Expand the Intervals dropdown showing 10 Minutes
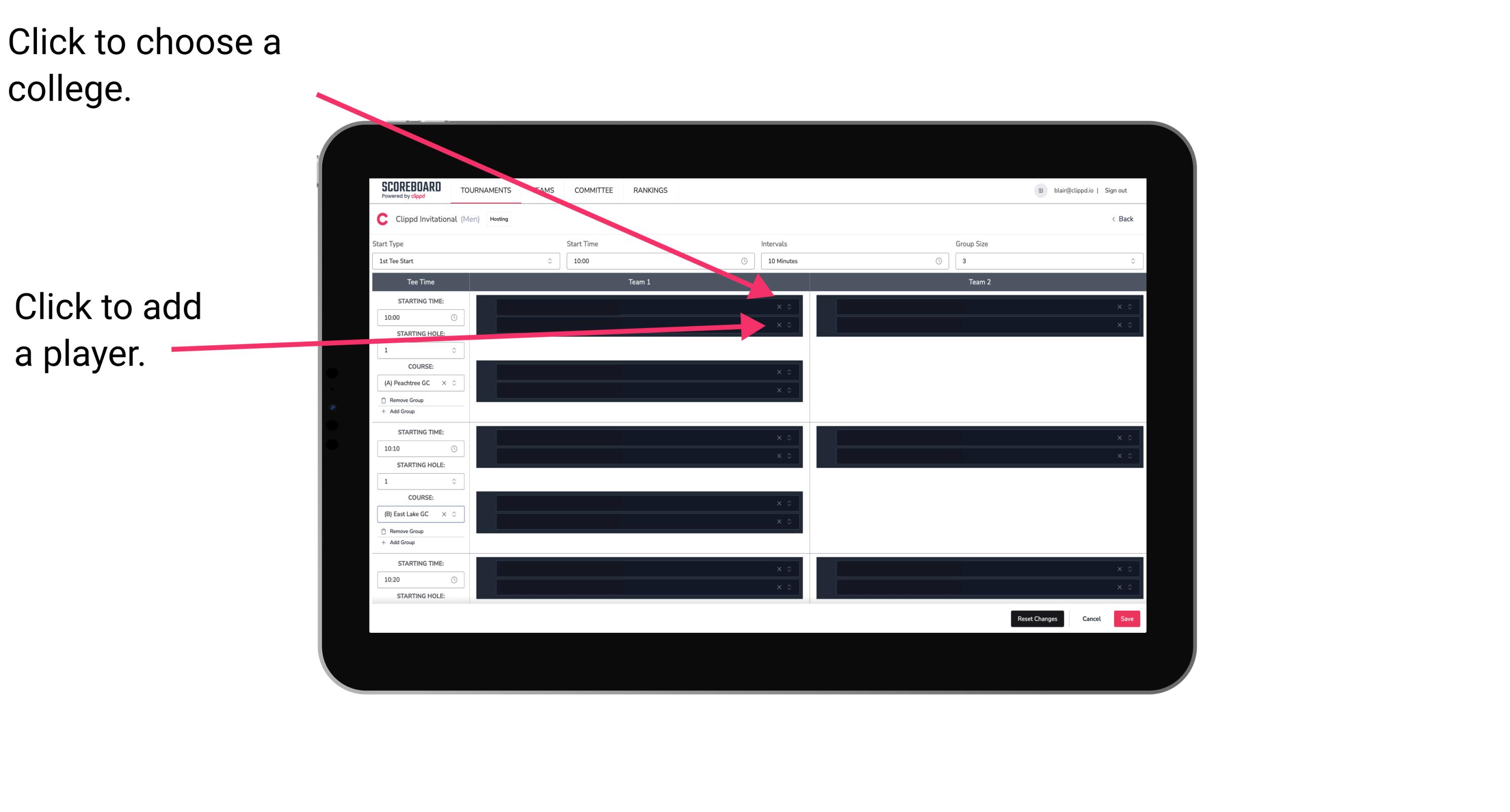1510x812 pixels. [852, 261]
